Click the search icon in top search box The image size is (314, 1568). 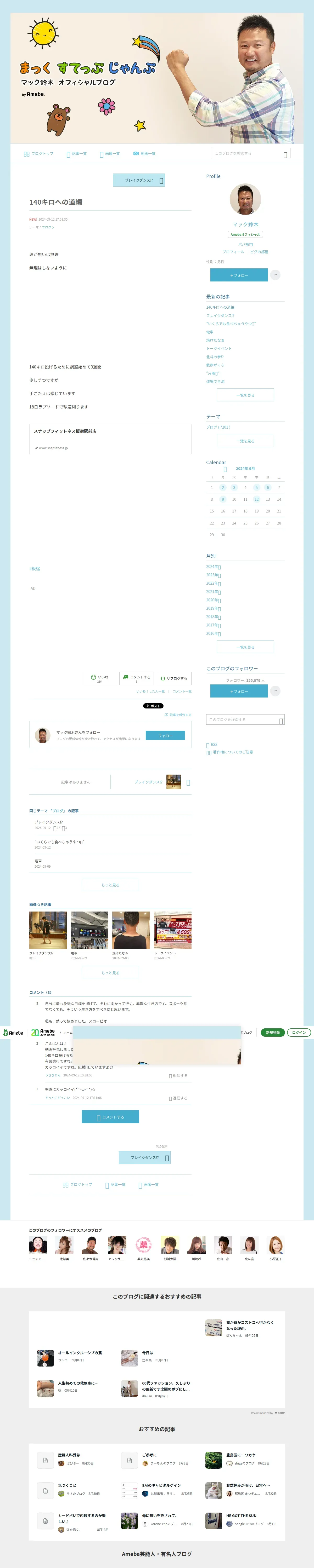point(285,155)
